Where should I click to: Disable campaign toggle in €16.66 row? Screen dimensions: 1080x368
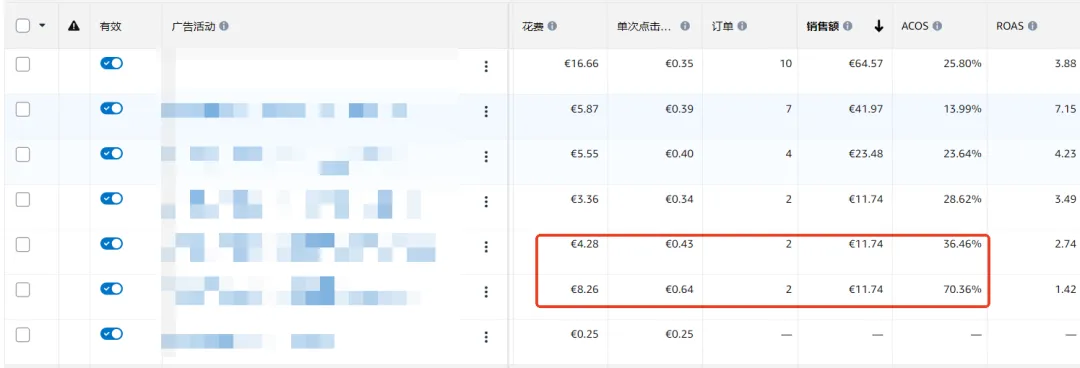pos(112,63)
